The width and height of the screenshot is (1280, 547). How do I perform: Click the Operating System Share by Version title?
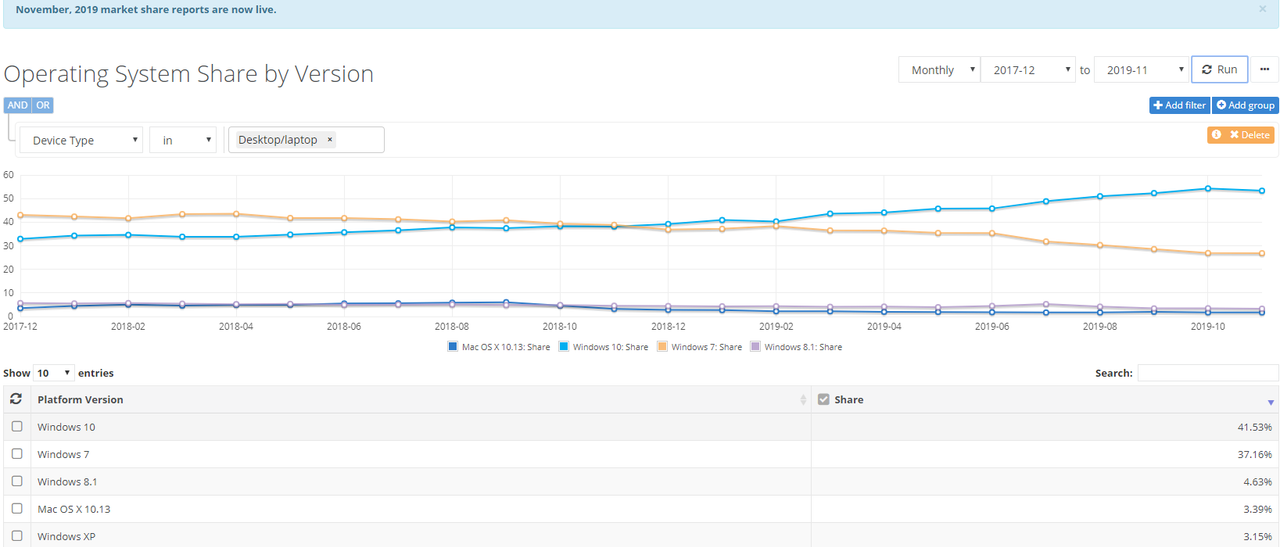tap(189, 74)
